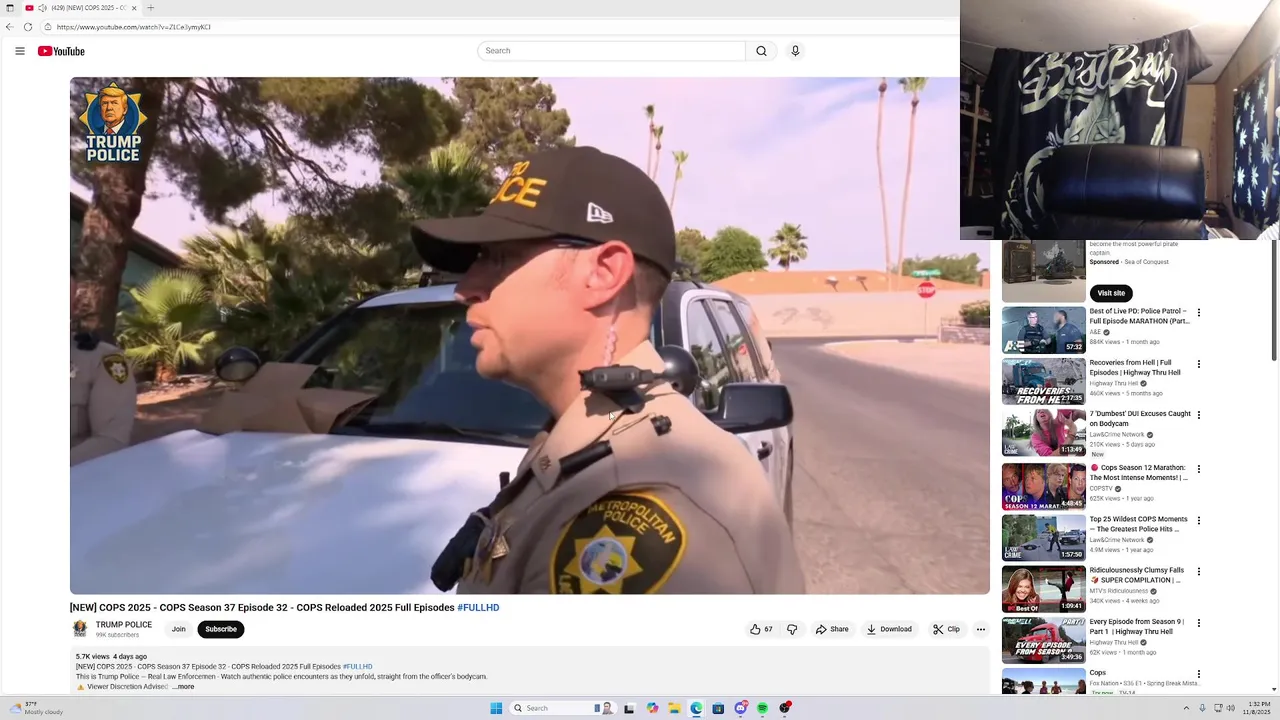Focus the YouTube search field

611,51
